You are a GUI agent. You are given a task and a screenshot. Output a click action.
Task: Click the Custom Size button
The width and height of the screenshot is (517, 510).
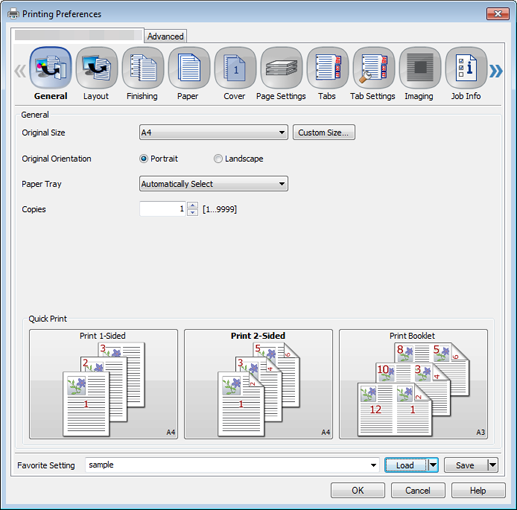(x=324, y=132)
